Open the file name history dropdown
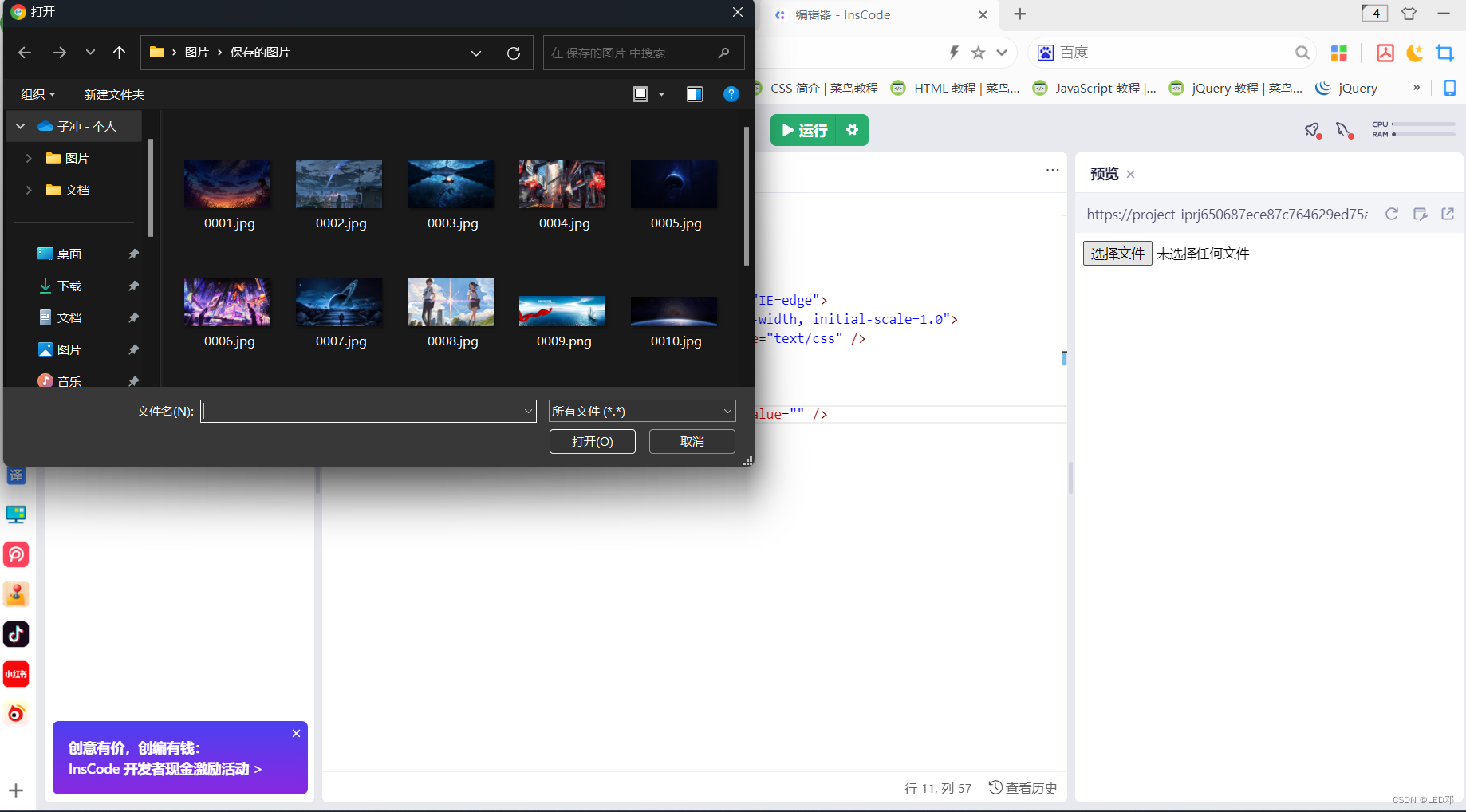The image size is (1466, 812). pyautogui.click(x=528, y=411)
